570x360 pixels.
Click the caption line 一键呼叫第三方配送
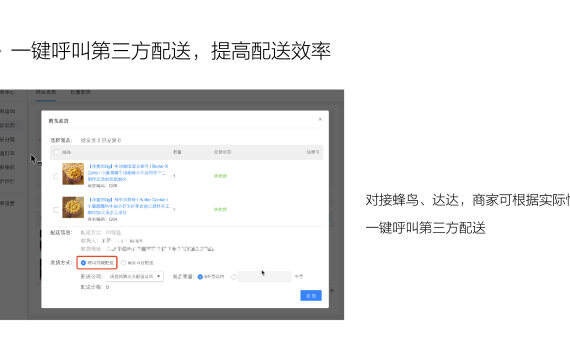(x=426, y=228)
